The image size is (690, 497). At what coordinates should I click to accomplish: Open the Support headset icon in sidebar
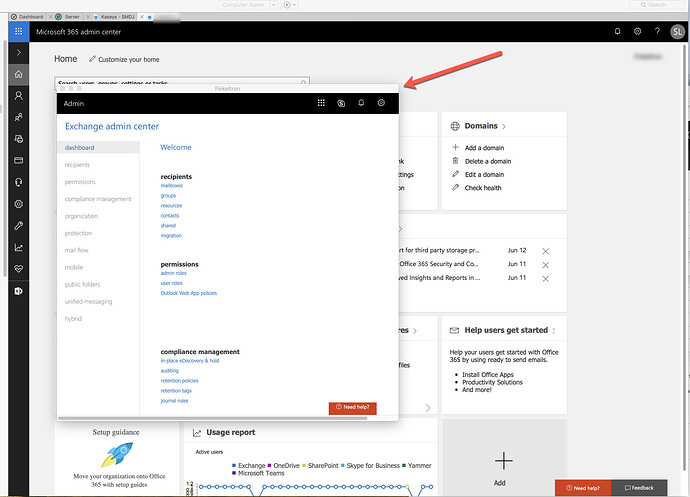pos(19,182)
